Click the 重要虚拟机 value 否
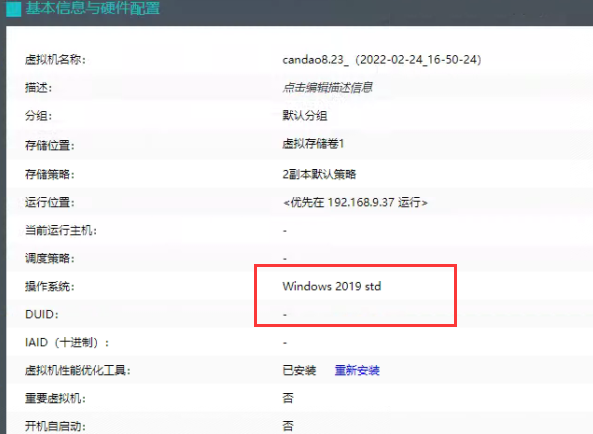The height and width of the screenshot is (434, 593). [x=288, y=398]
